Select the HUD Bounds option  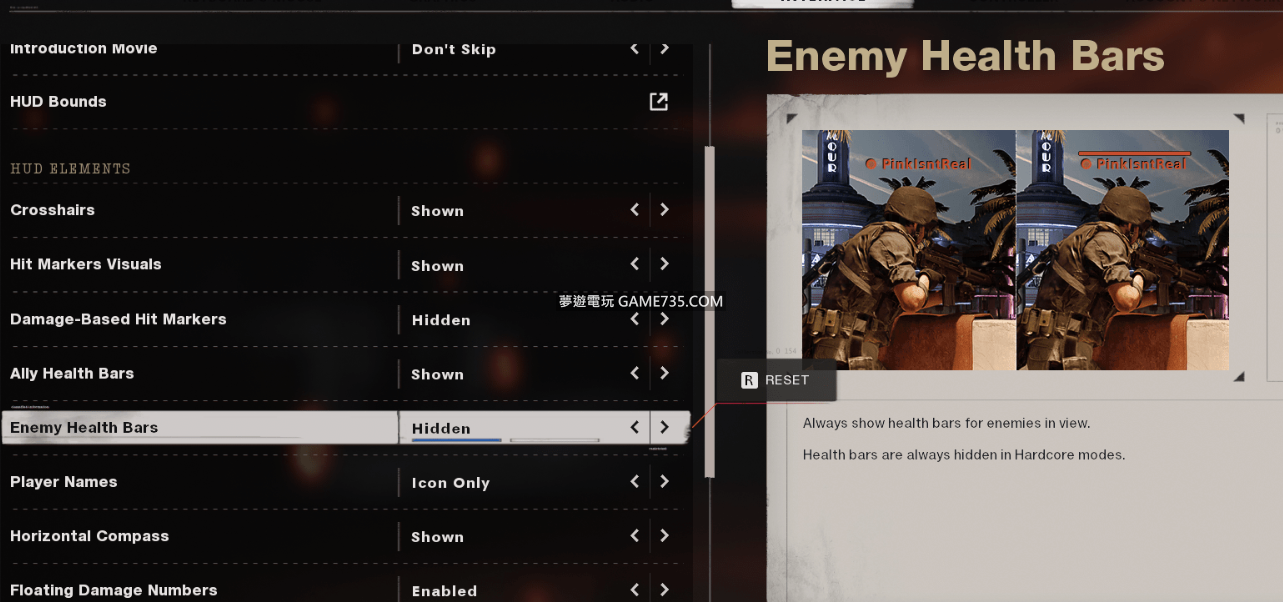click(x=345, y=101)
